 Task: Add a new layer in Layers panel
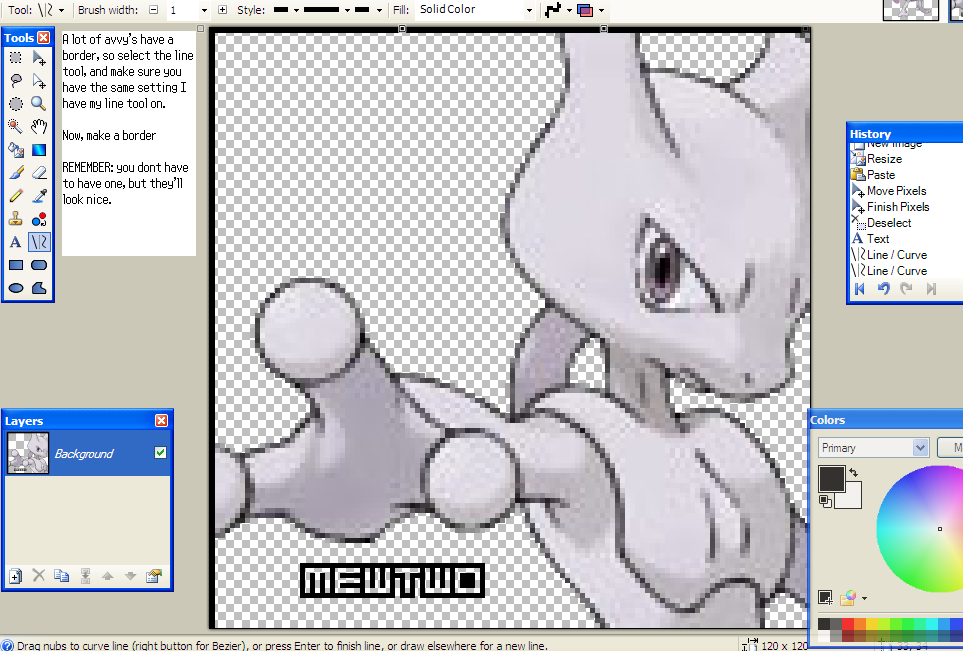[x=15, y=576]
